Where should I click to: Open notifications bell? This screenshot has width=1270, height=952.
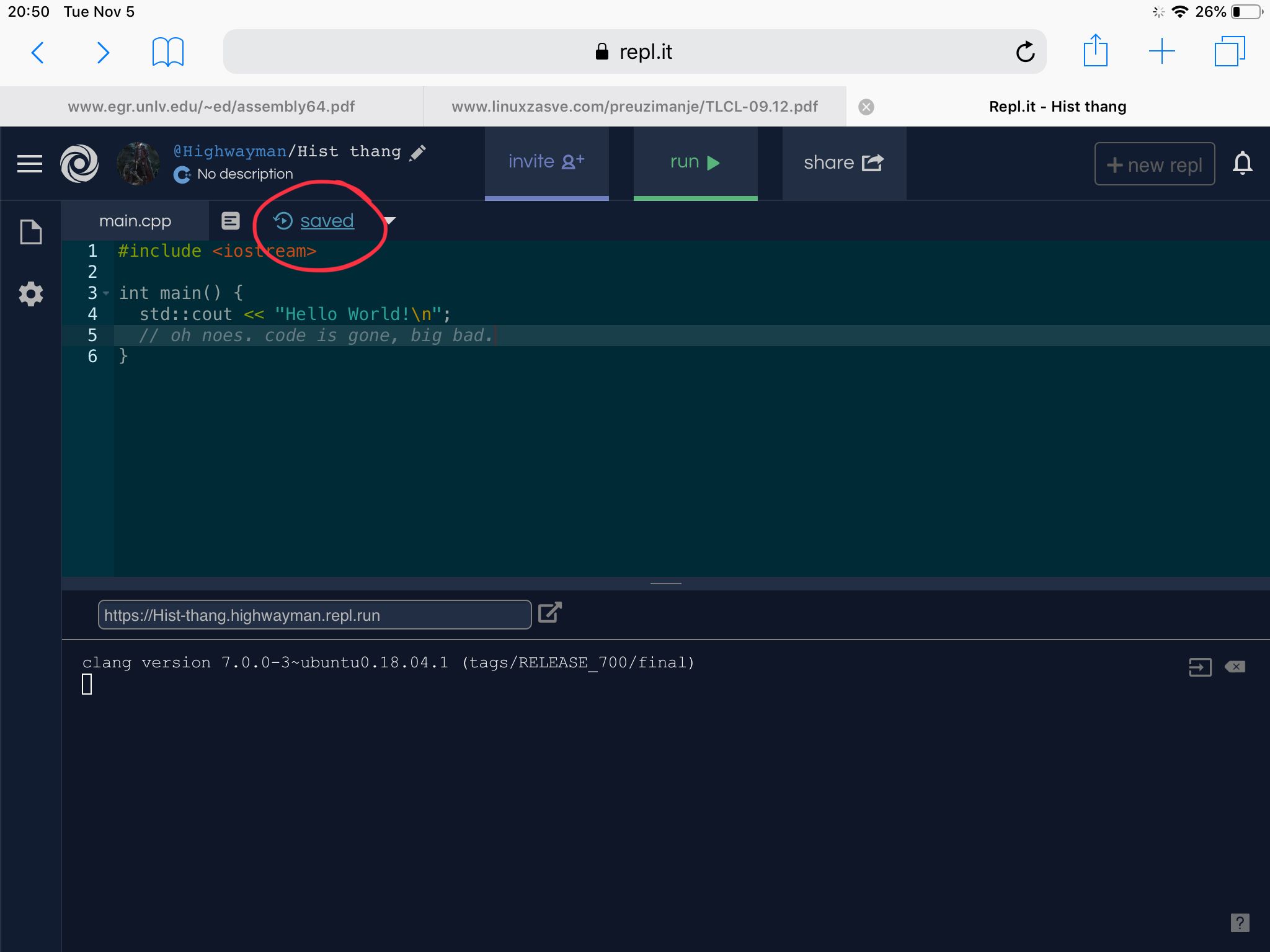1242,164
